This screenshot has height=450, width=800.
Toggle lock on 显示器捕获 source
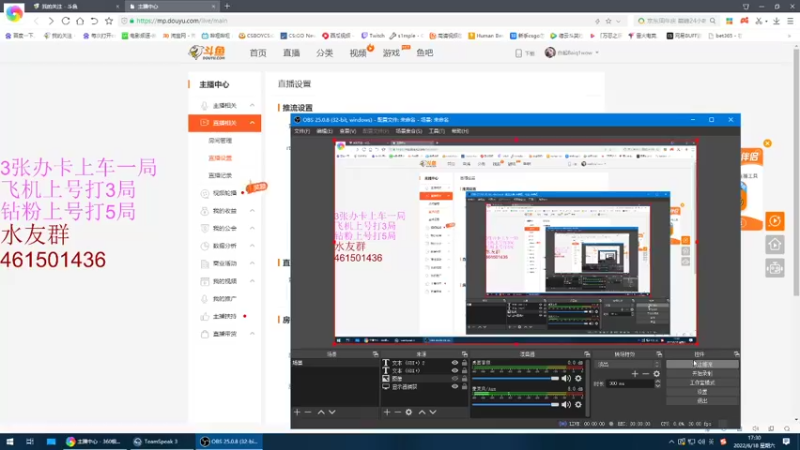tap(464, 387)
